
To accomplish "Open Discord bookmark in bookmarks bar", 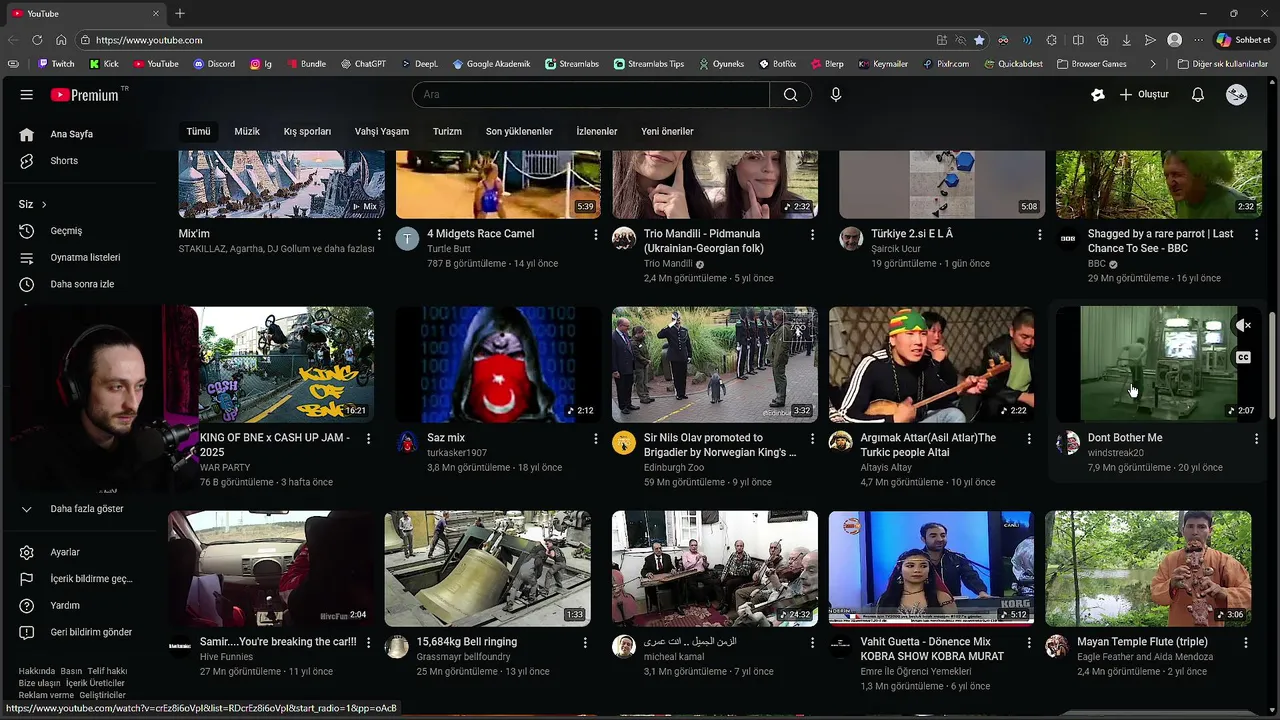I will point(214,64).
